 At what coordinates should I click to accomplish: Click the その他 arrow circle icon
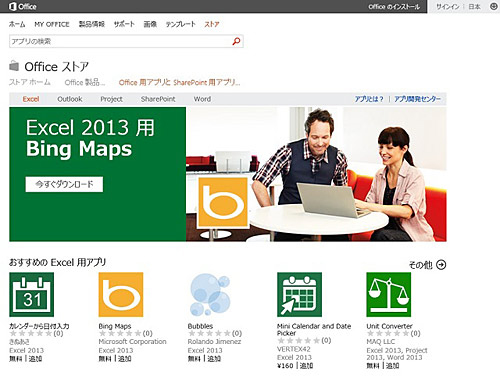(x=441, y=265)
